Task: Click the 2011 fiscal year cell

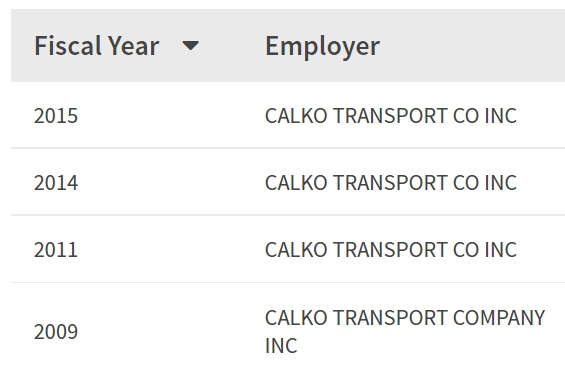Action: pyautogui.click(x=56, y=250)
